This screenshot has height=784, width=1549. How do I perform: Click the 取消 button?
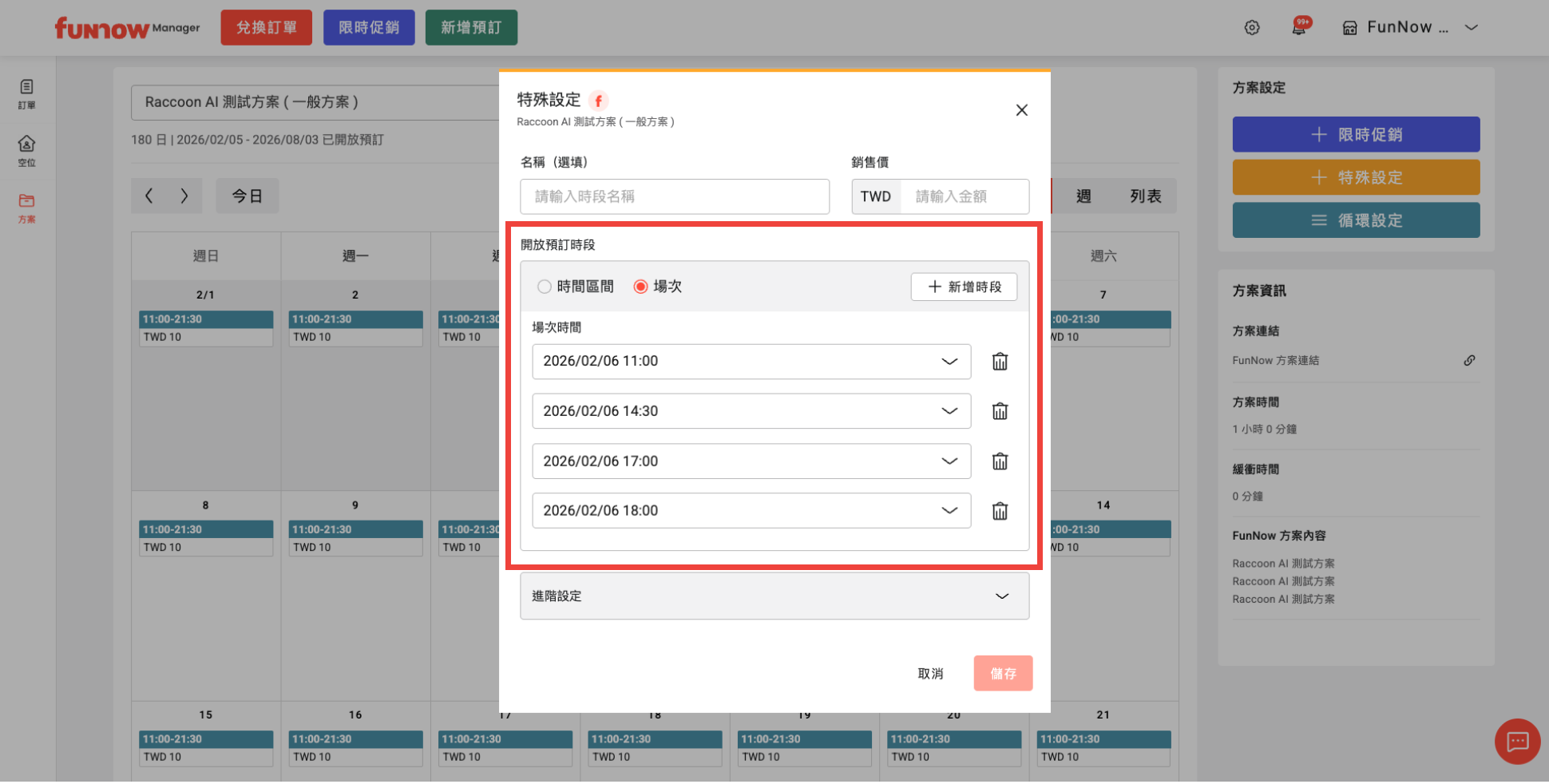[930, 674]
